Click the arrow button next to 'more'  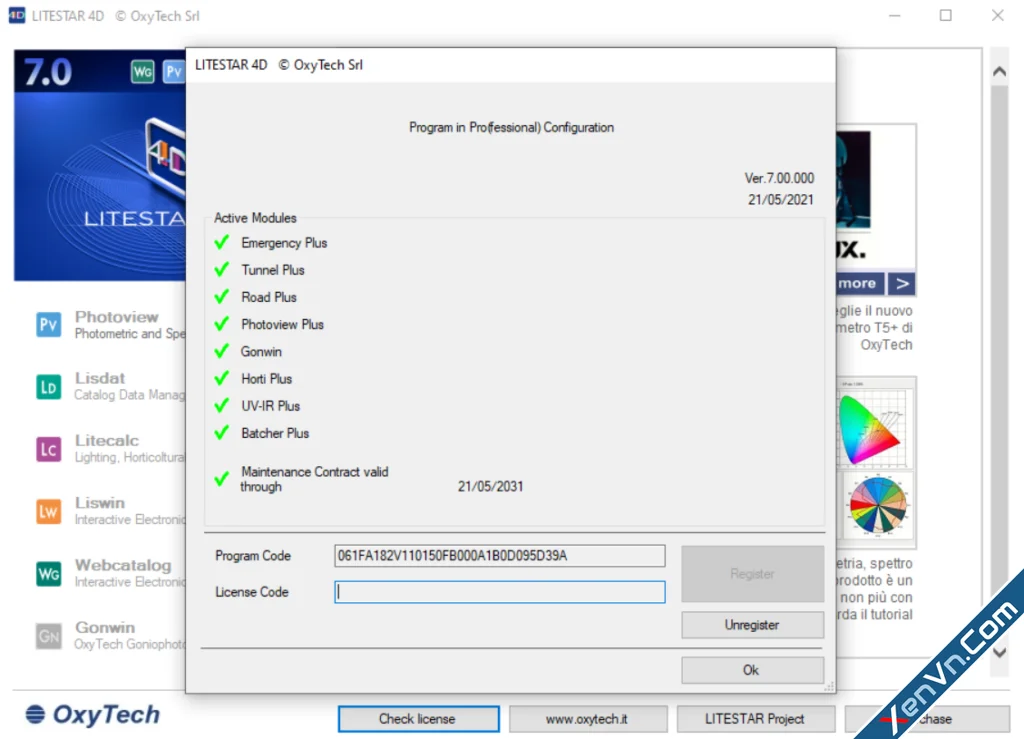click(902, 283)
